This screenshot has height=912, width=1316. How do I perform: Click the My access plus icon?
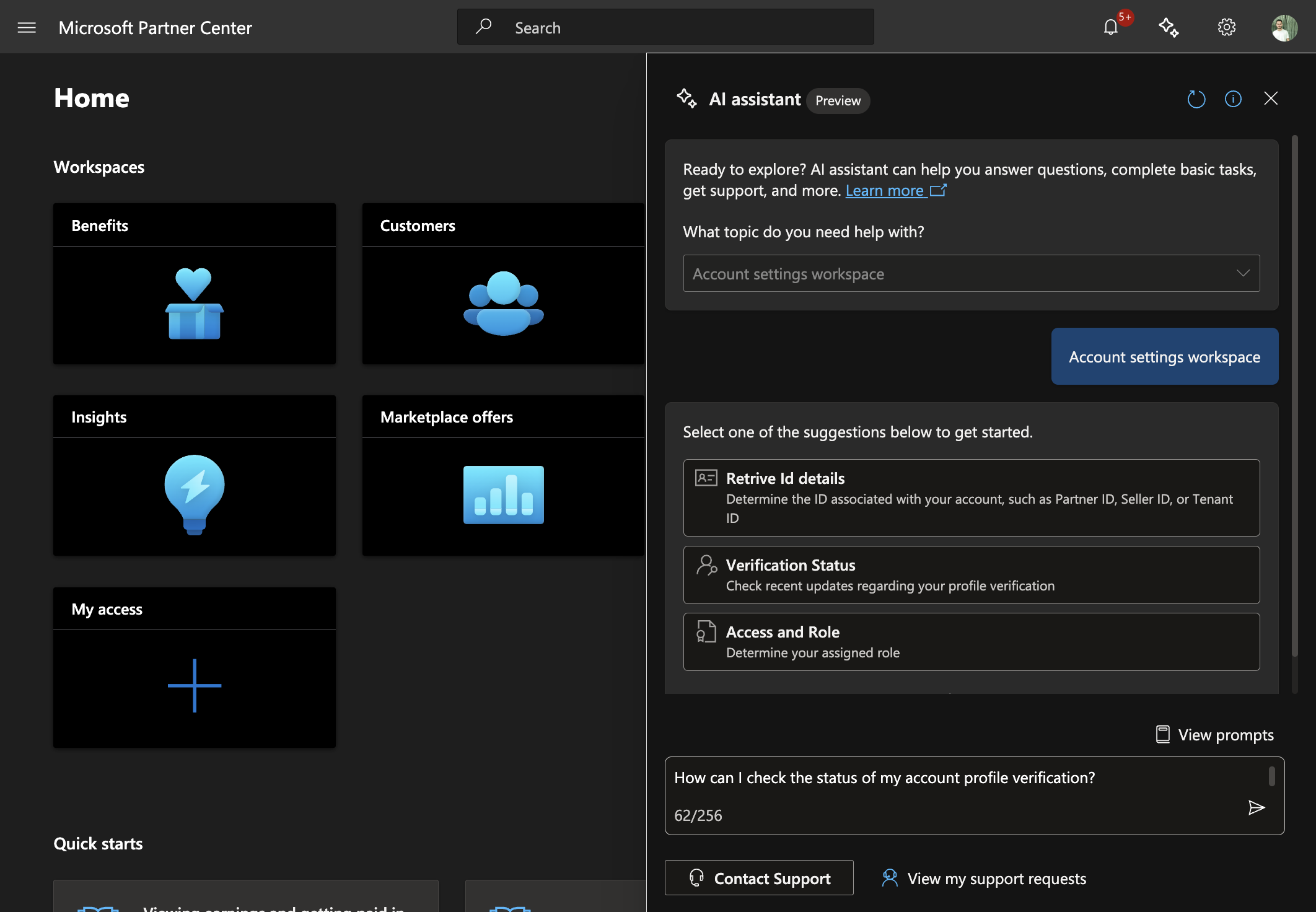pyautogui.click(x=195, y=686)
